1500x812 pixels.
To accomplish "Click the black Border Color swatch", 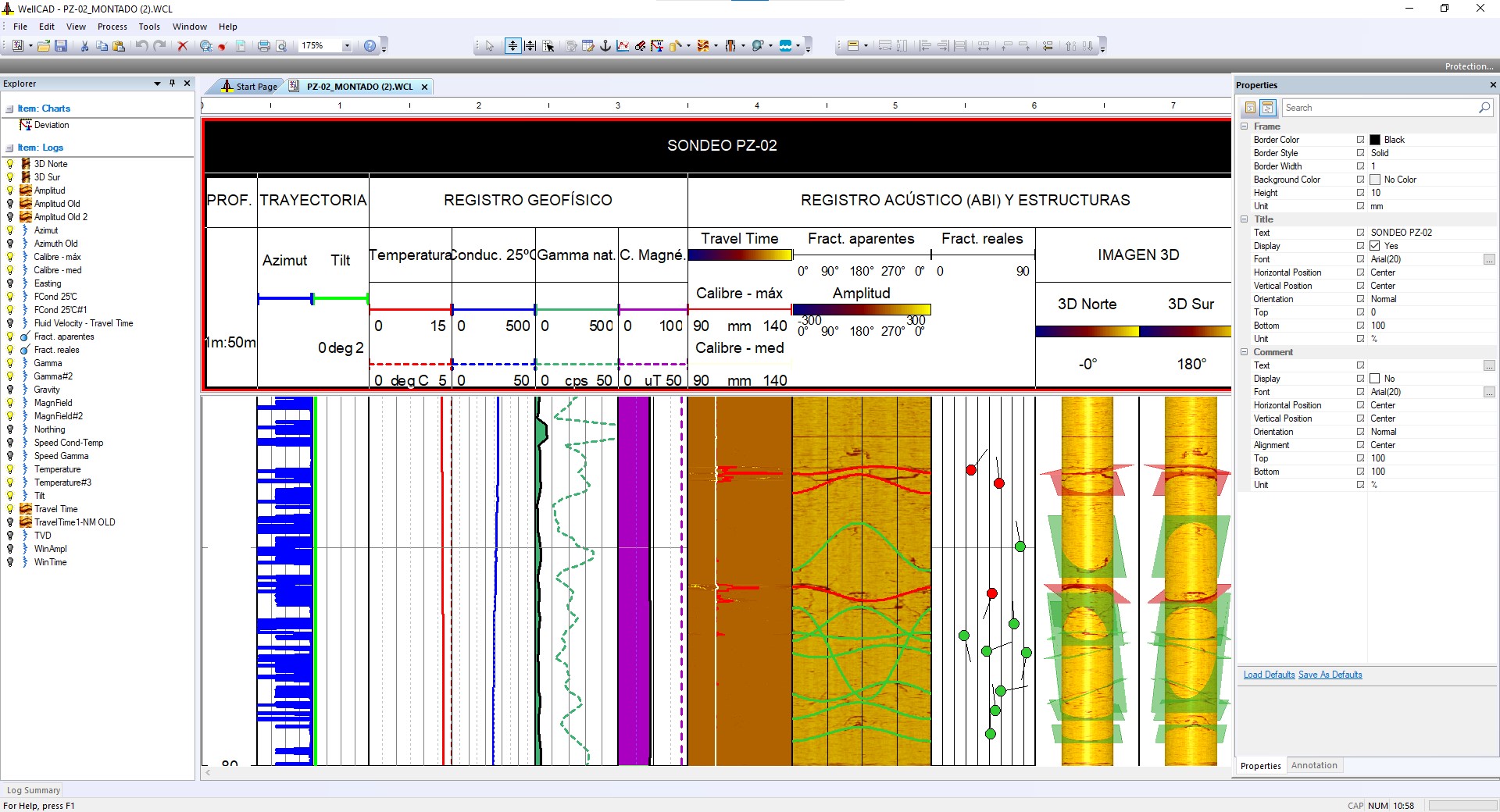I will click(1375, 140).
